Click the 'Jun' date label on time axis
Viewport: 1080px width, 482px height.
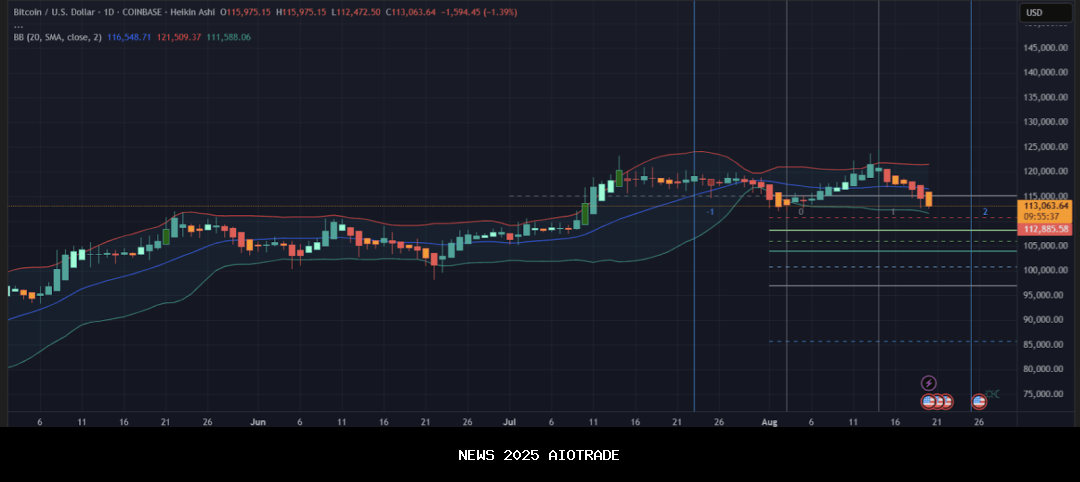(258, 422)
